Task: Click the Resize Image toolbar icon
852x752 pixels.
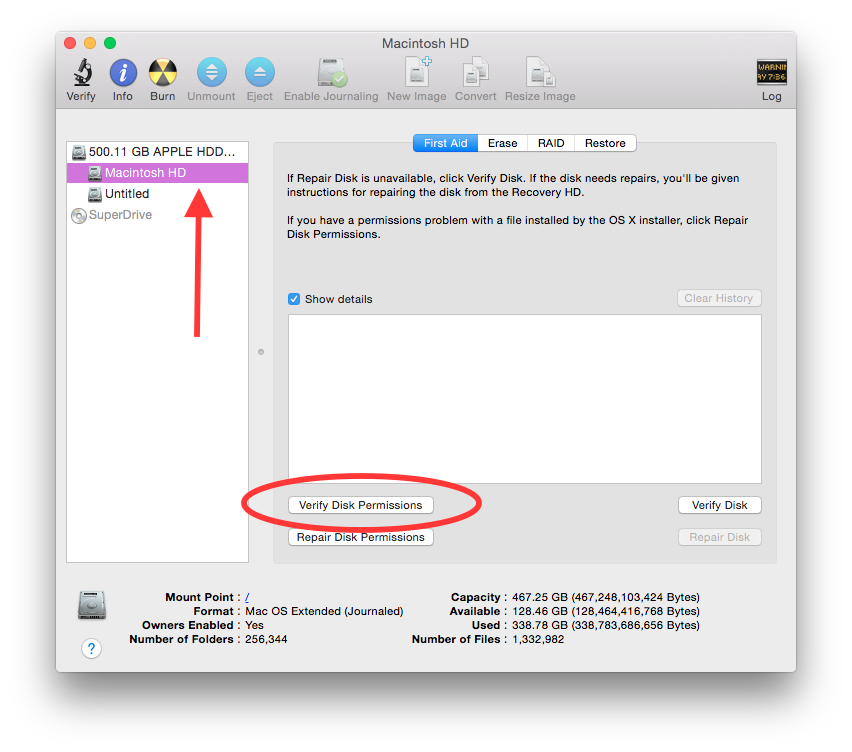Action: tap(540, 72)
